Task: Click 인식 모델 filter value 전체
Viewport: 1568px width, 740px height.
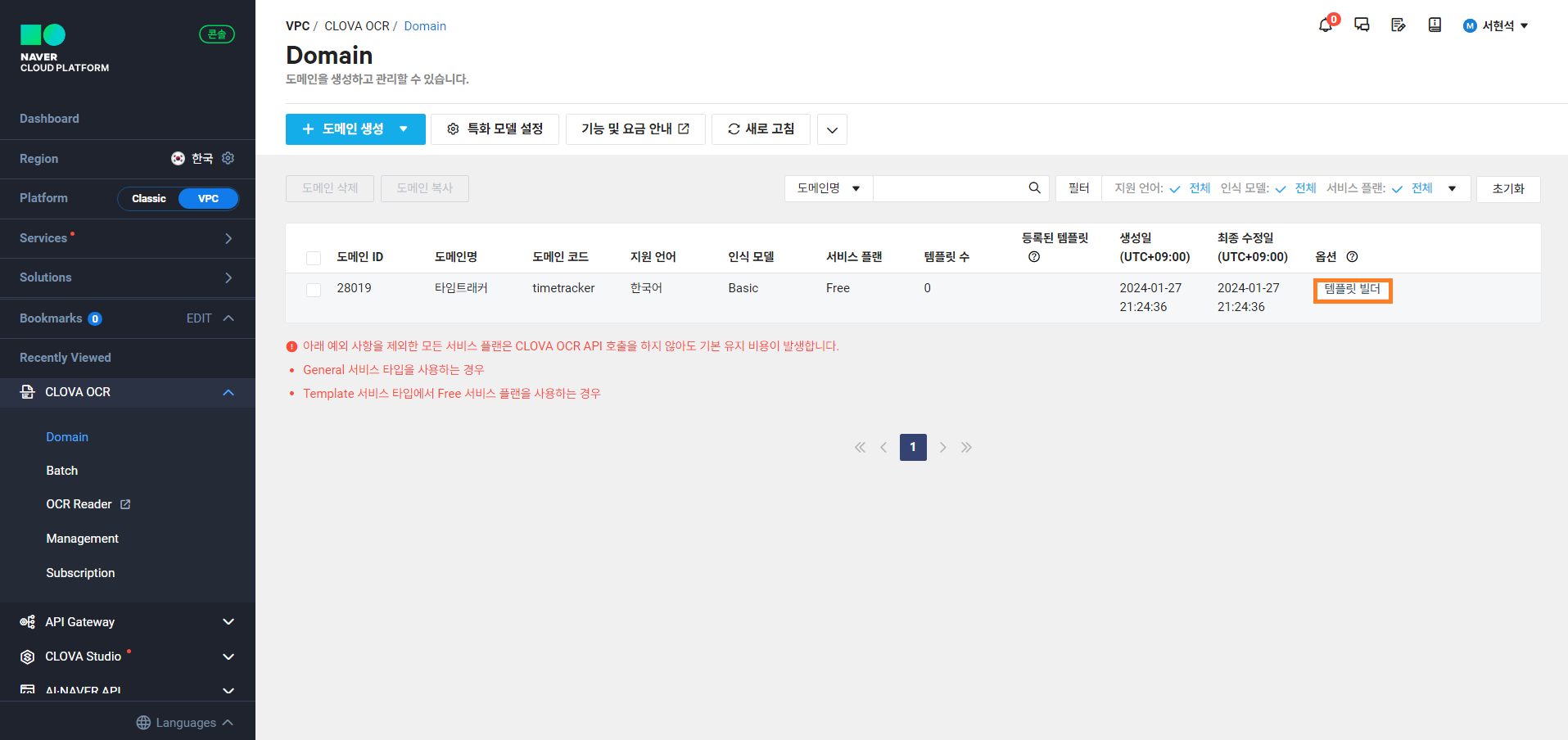Action: click(x=1305, y=188)
